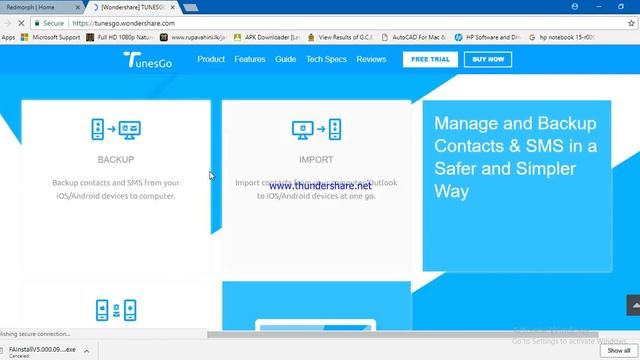
Task: Open the Full HD 1080p bookmark
Action: (120, 37)
